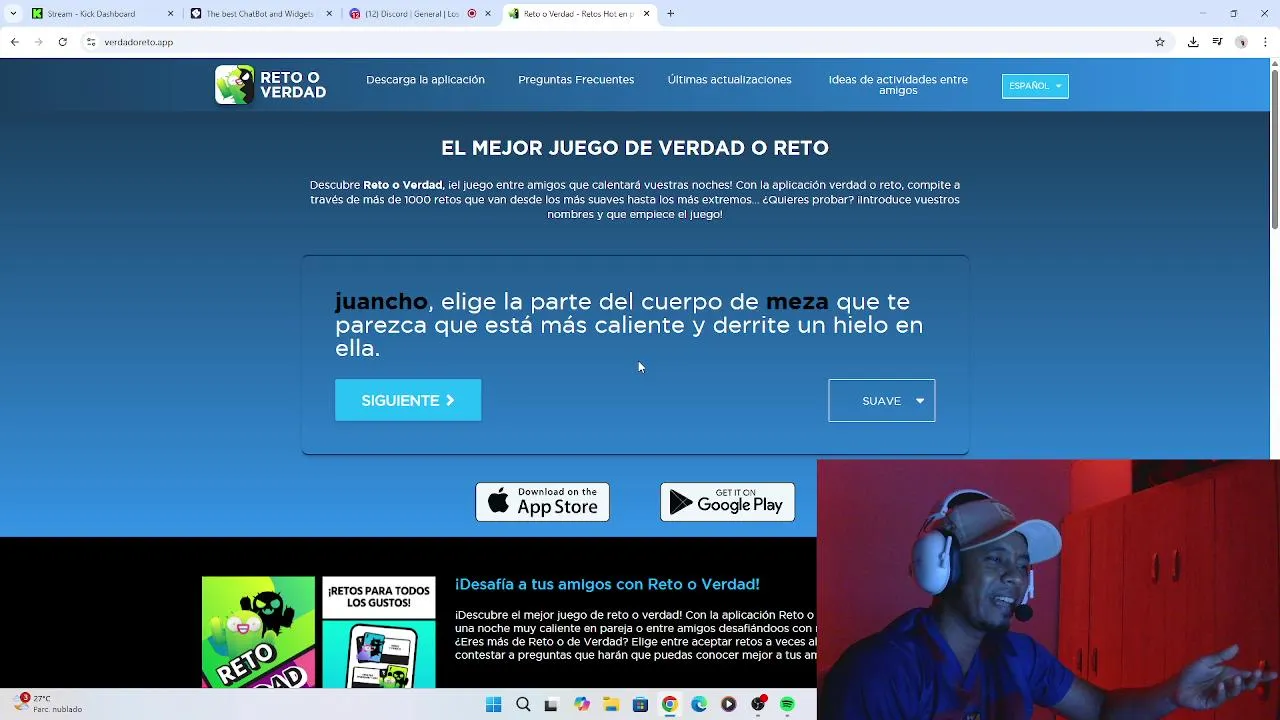Switch to The best ChatBot and Widgets tab
This screenshot has width=1280, height=720.
[259, 14]
